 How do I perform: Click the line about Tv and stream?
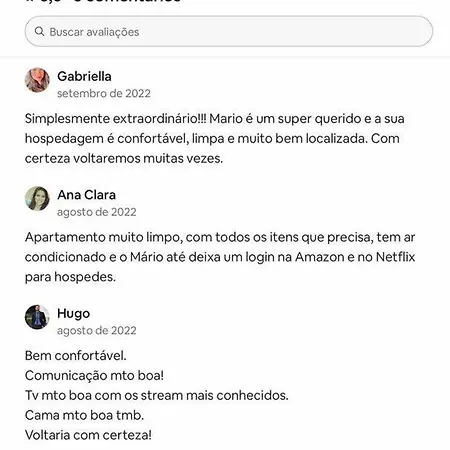pos(157,395)
